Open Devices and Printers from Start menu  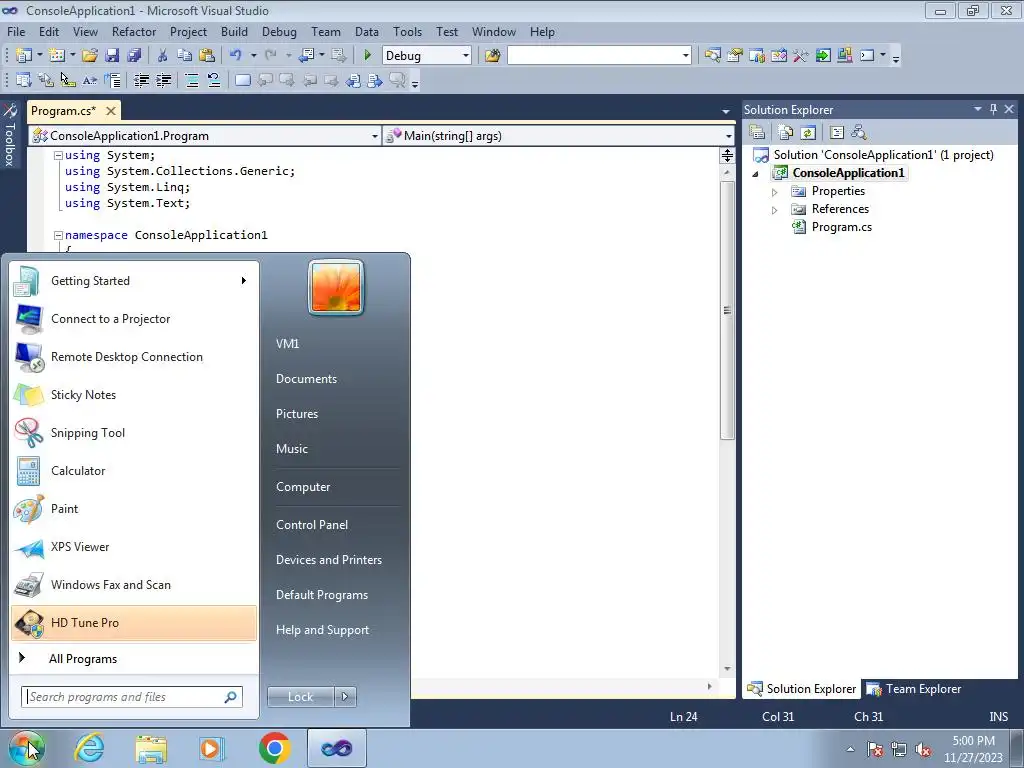328,560
